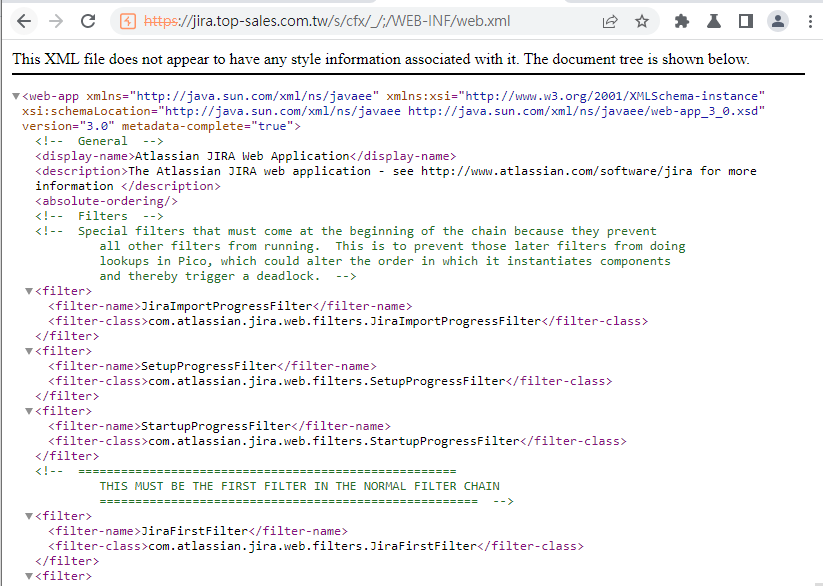823x586 pixels.
Task: Click the Filters comment line
Action: coord(99,216)
